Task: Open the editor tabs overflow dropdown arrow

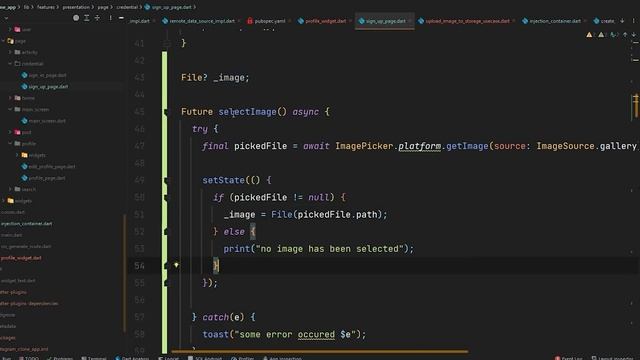Action: [x=622, y=21]
